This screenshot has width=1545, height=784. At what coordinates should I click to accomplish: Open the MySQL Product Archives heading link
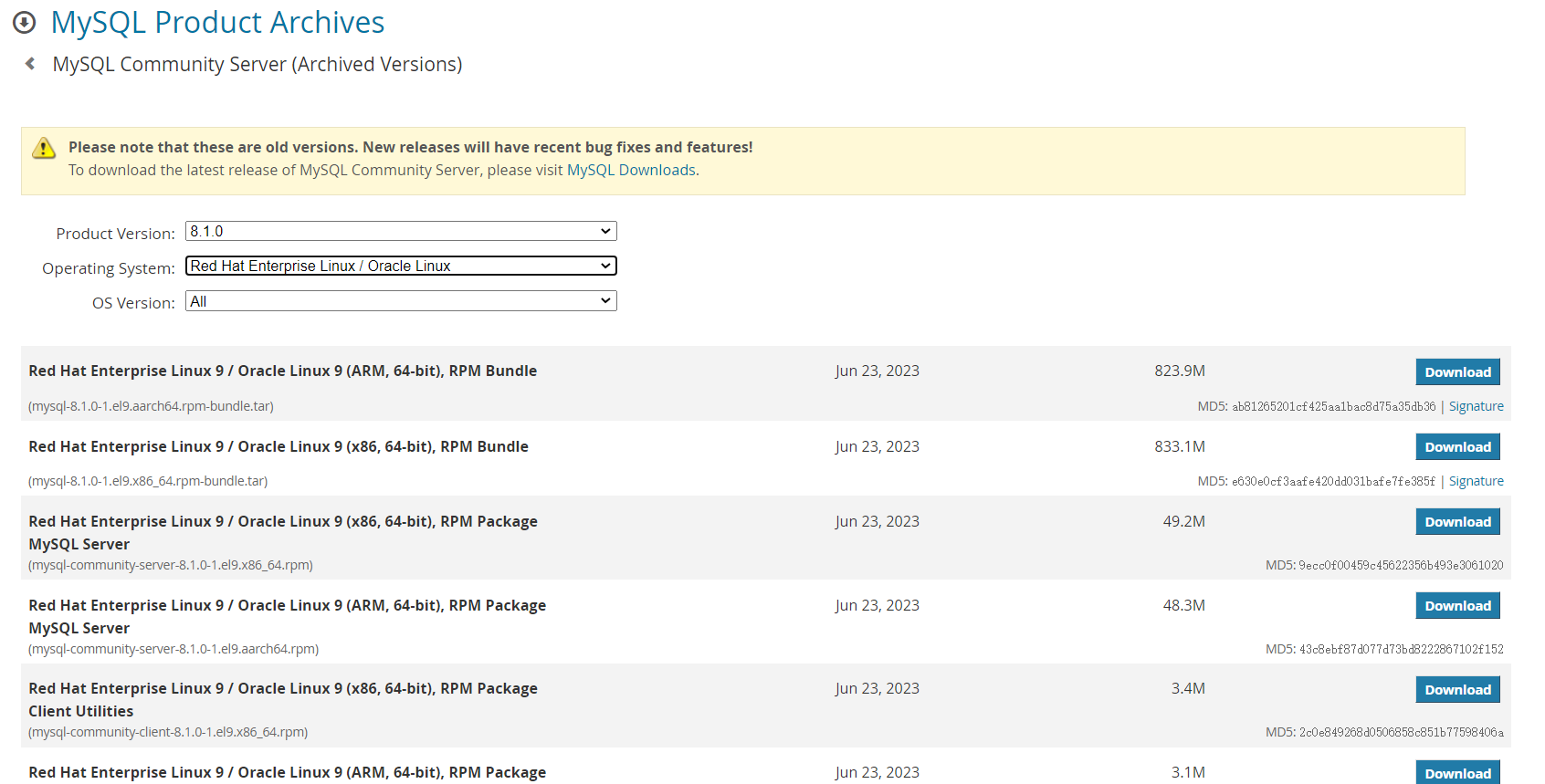[217, 23]
